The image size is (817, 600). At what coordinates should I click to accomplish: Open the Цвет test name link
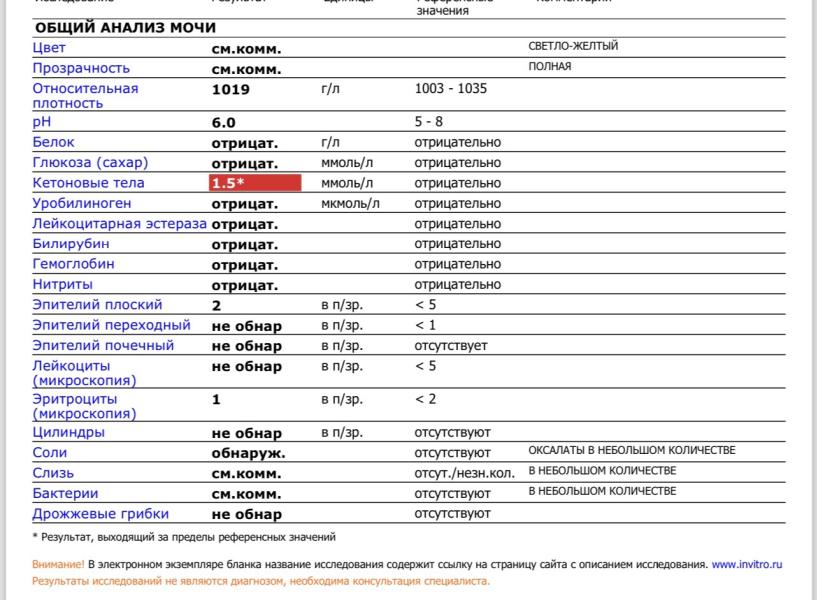click(x=49, y=48)
